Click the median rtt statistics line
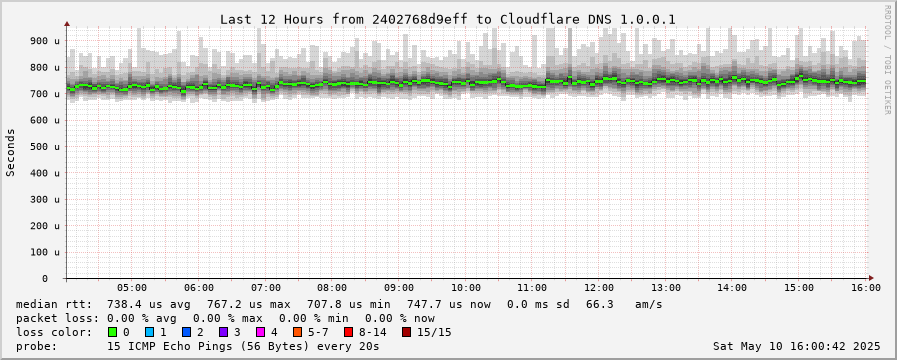The height and width of the screenshot is (360, 897). 339,304
